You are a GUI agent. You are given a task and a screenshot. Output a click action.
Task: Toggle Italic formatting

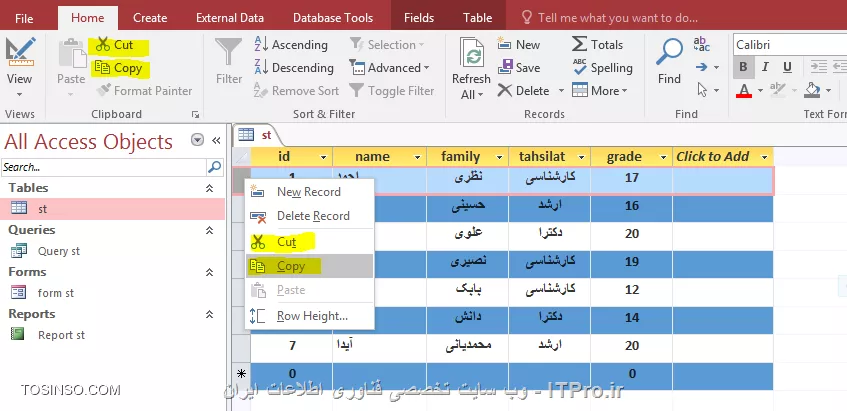pos(765,67)
